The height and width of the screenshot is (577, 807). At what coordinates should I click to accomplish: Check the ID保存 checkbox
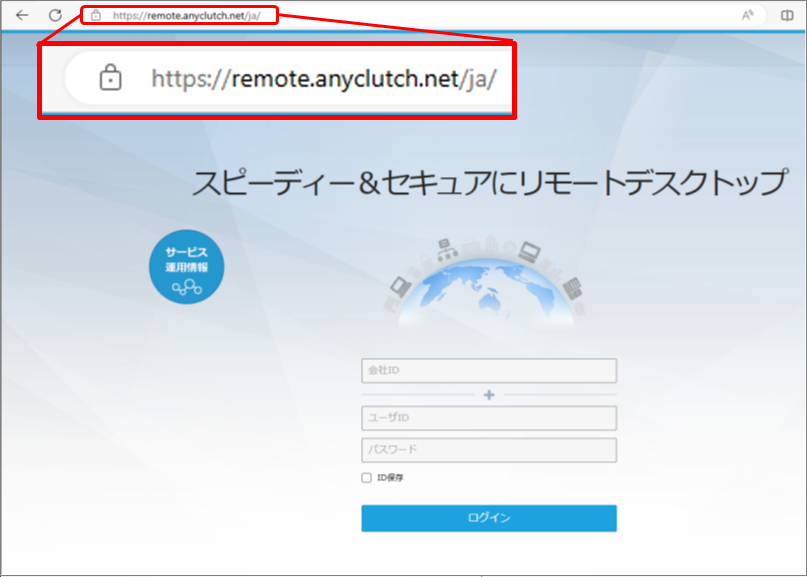click(366, 478)
